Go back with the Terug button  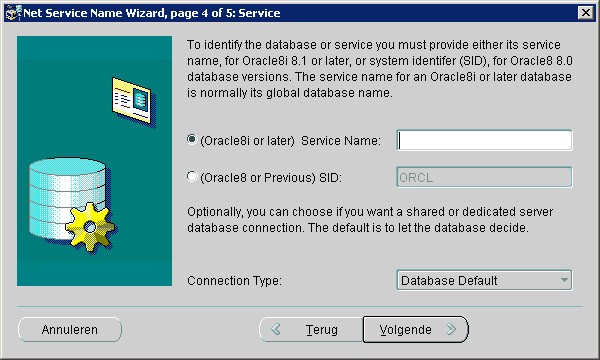coord(311,329)
